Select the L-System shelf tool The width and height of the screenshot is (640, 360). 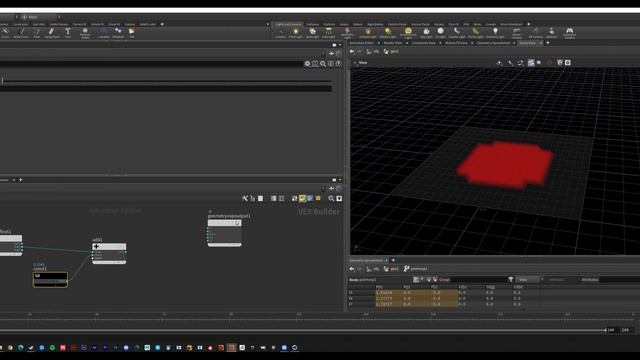pyautogui.click(x=103, y=33)
